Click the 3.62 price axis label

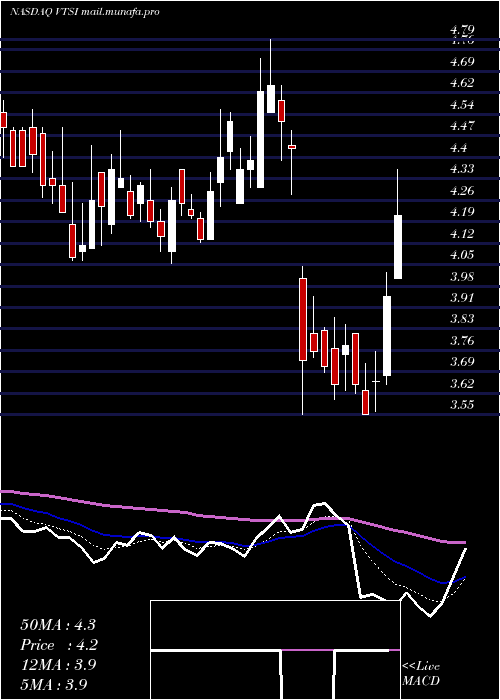pos(462,383)
